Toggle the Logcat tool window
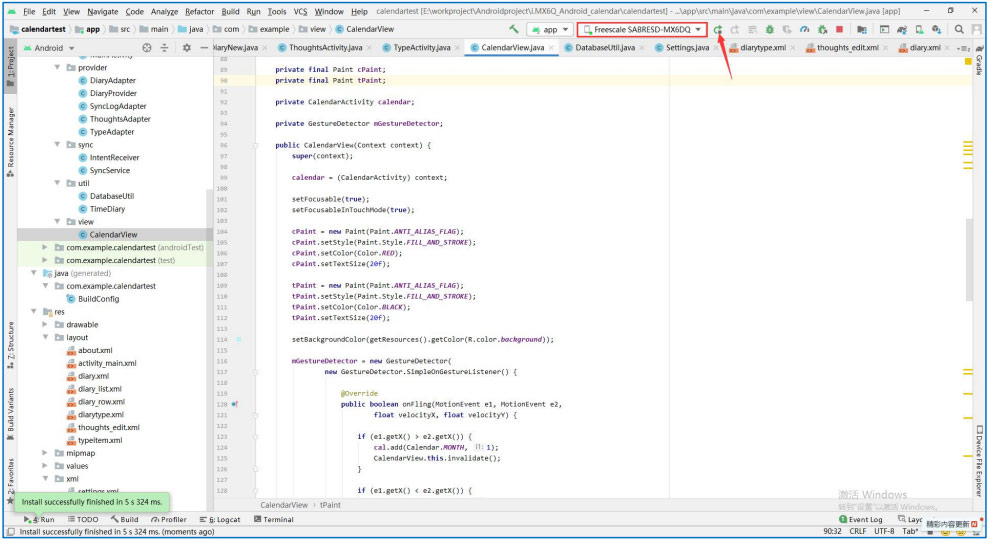The width and height of the screenshot is (989, 540). [x=220, y=520]
